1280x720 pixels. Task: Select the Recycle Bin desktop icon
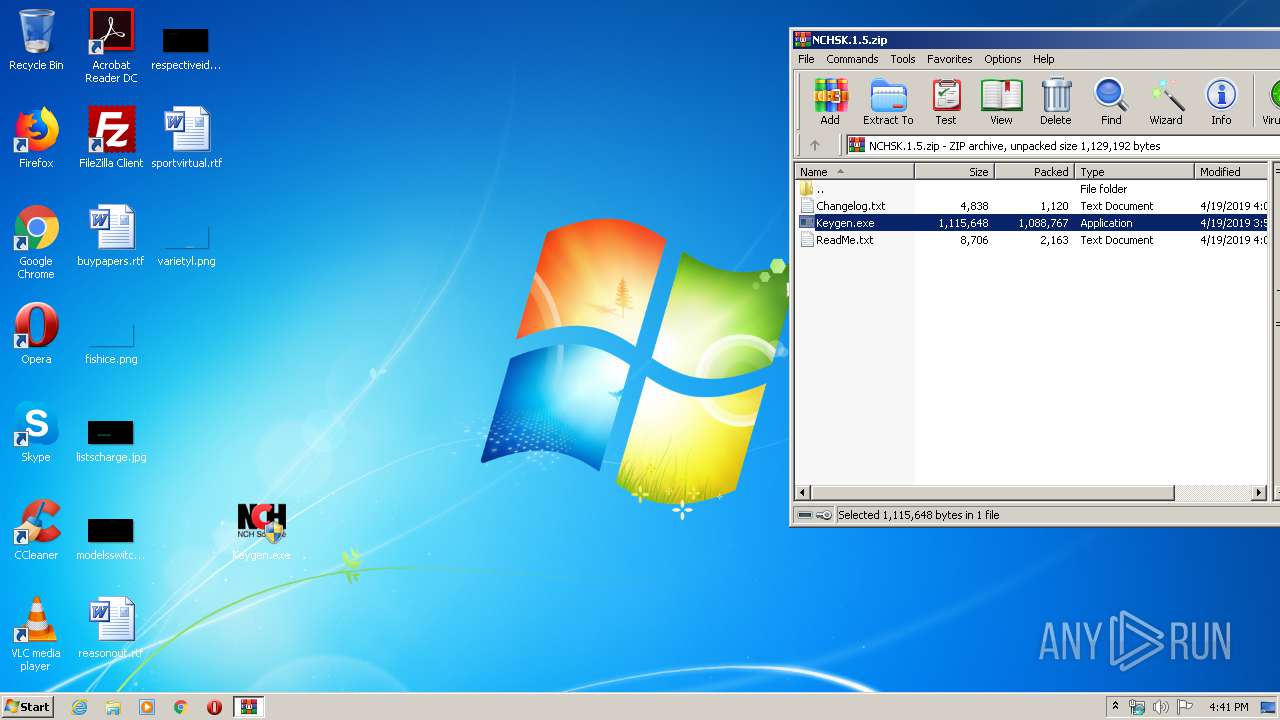tap(36, 40)
